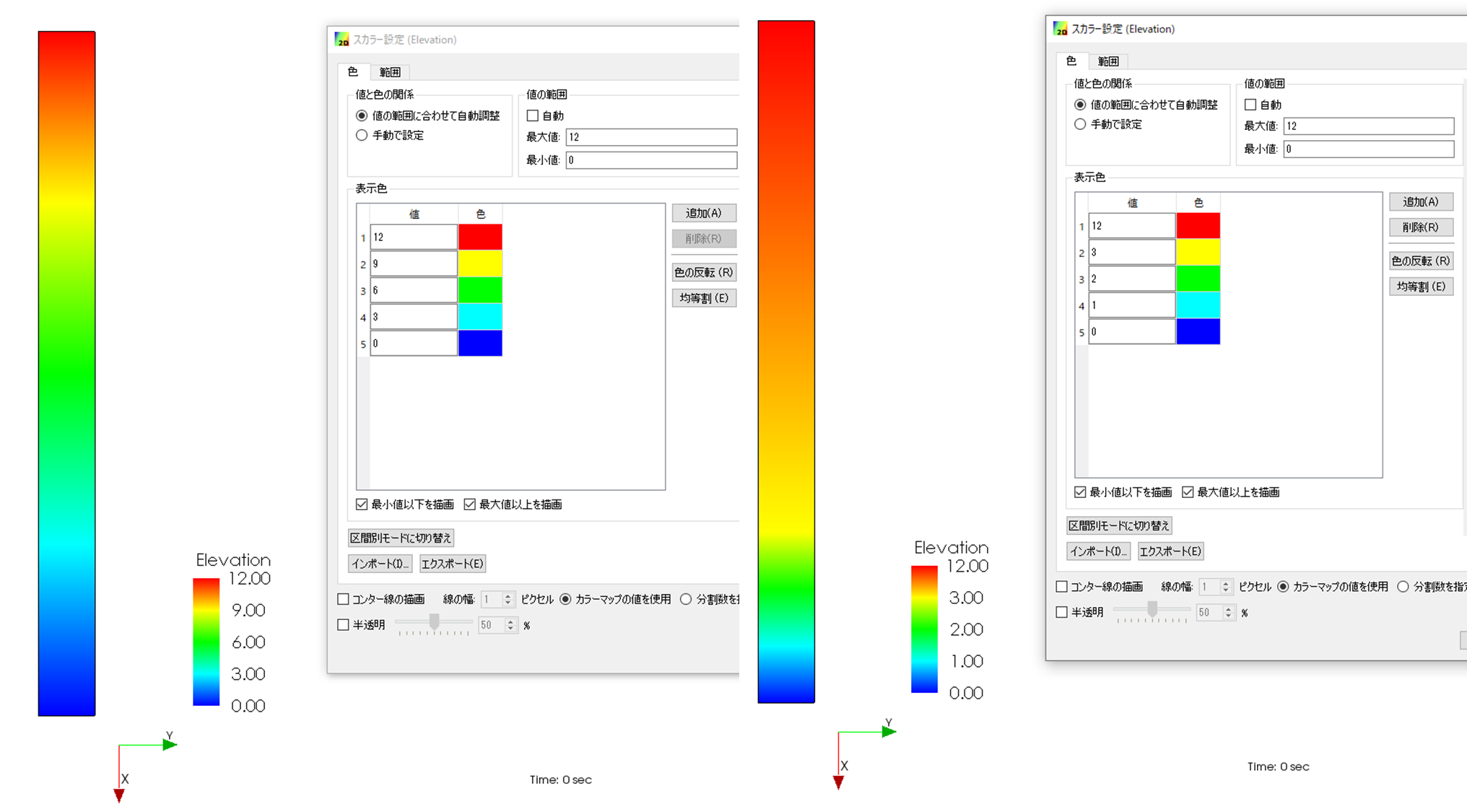The image size is (1467, 812).
Task: Click 均等割 (E) button in left dialog
Action: 704,298
